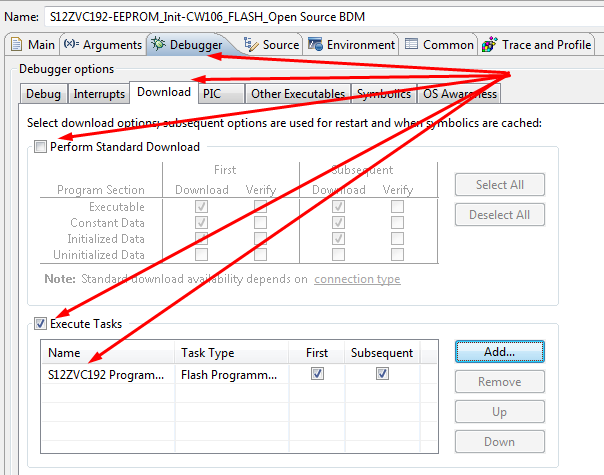Viewport: 604px width, 475px height.
Task: Click the Select All button
Action: (x=500, y=185)
